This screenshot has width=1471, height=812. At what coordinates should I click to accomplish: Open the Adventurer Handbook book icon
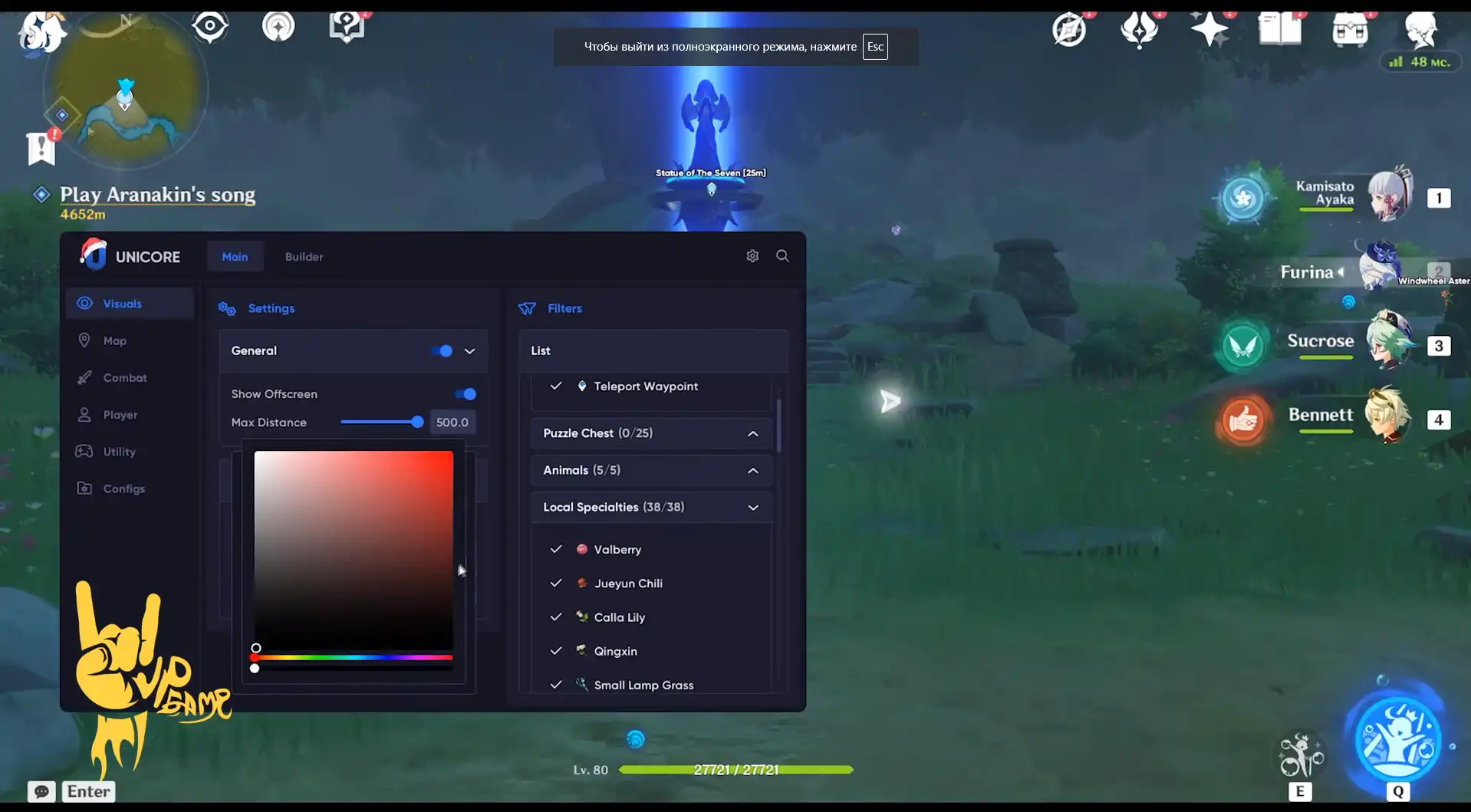[1279, 30]
